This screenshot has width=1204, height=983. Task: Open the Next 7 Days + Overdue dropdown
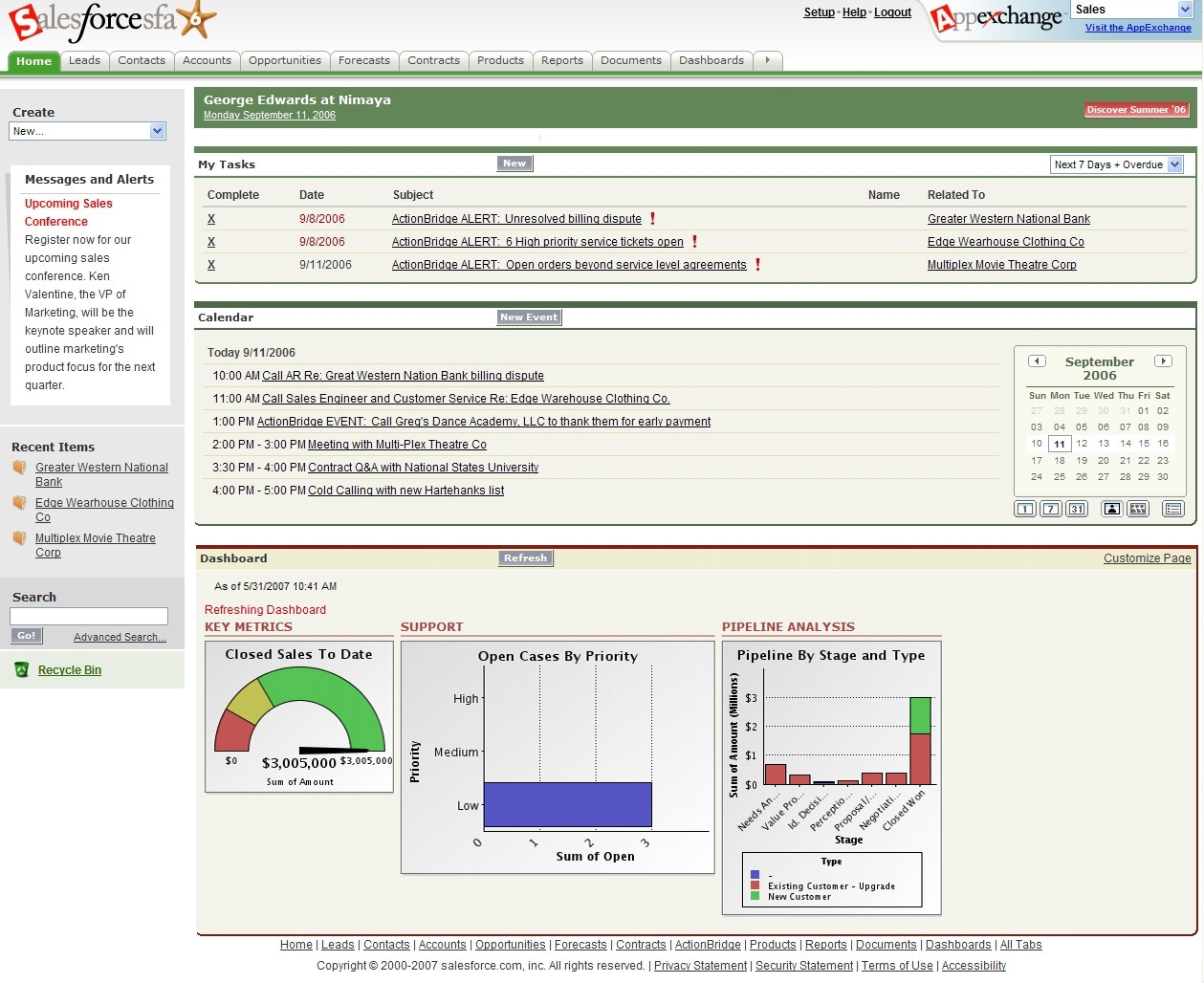(1117, 164)
